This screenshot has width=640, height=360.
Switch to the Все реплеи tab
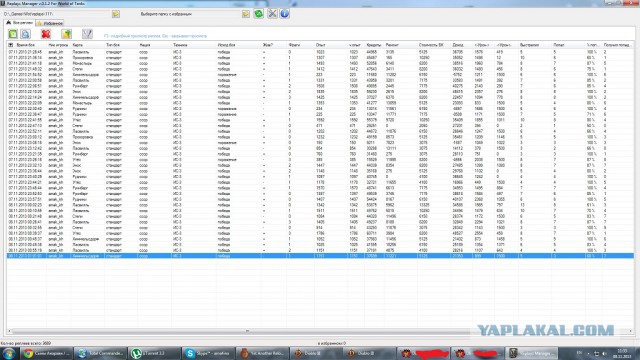tap(20, 23)
